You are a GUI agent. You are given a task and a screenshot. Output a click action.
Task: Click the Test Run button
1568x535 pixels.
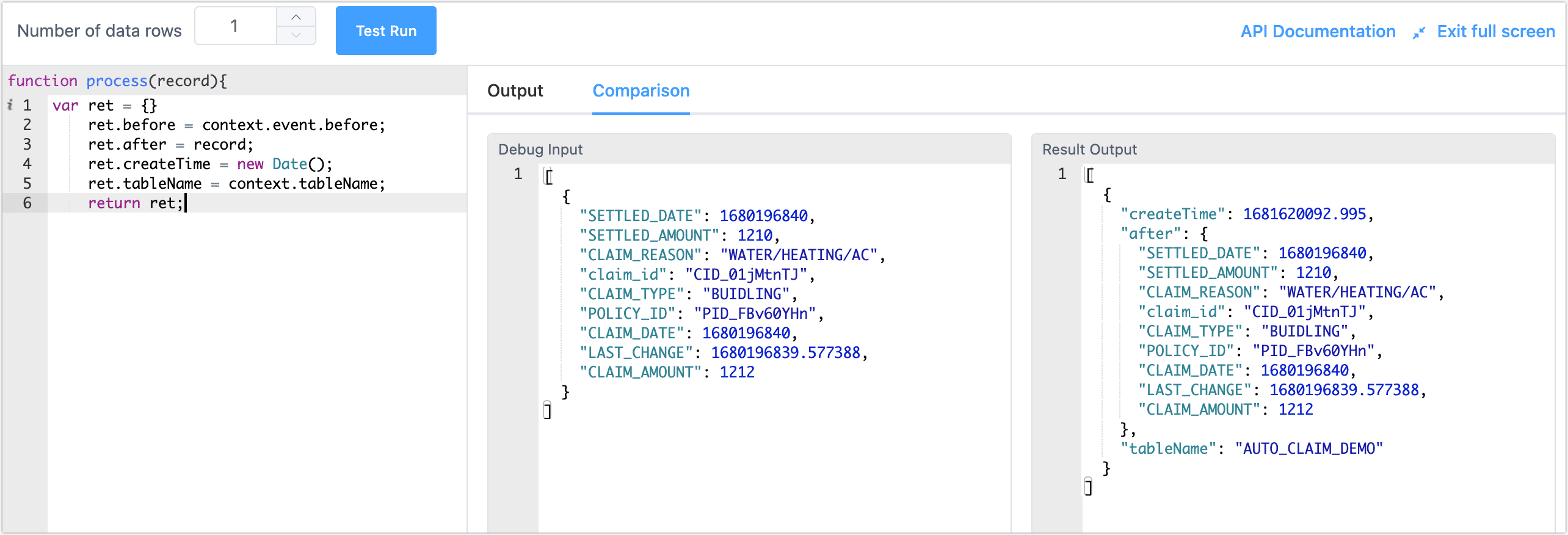[386, 31]
